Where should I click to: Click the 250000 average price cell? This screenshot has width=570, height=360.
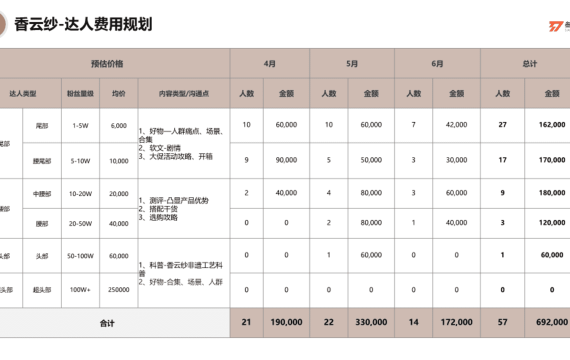coord(119,290)
